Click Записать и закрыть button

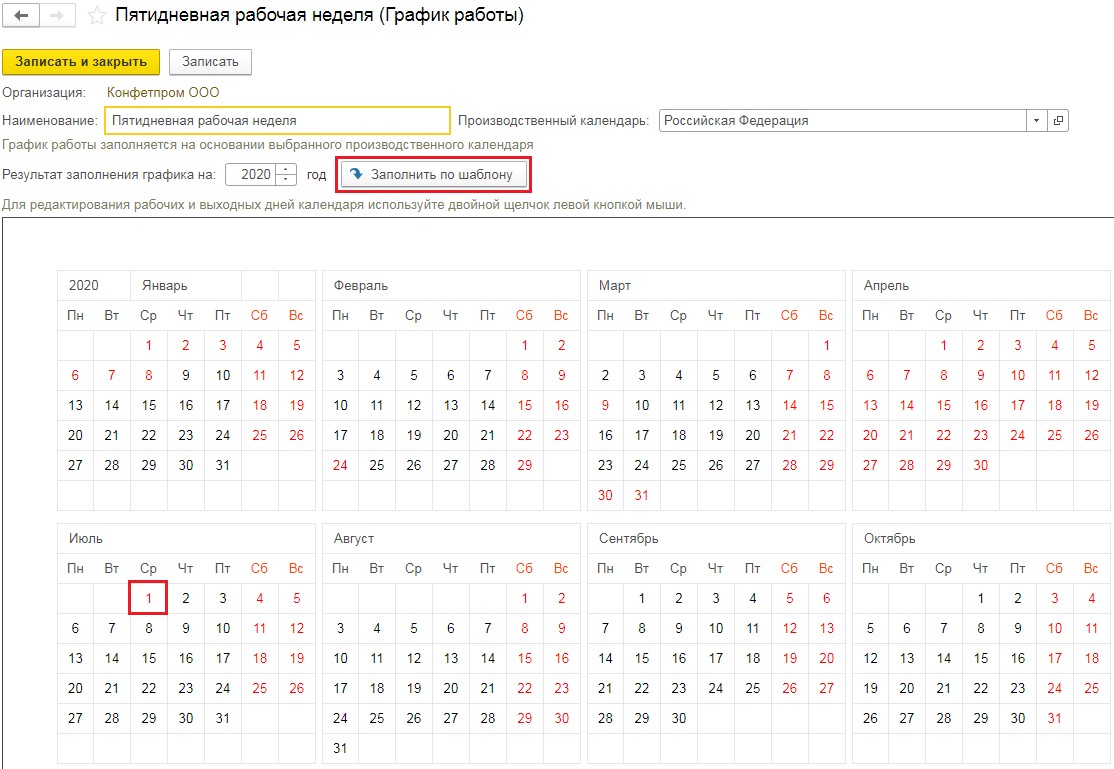point(81,62)
